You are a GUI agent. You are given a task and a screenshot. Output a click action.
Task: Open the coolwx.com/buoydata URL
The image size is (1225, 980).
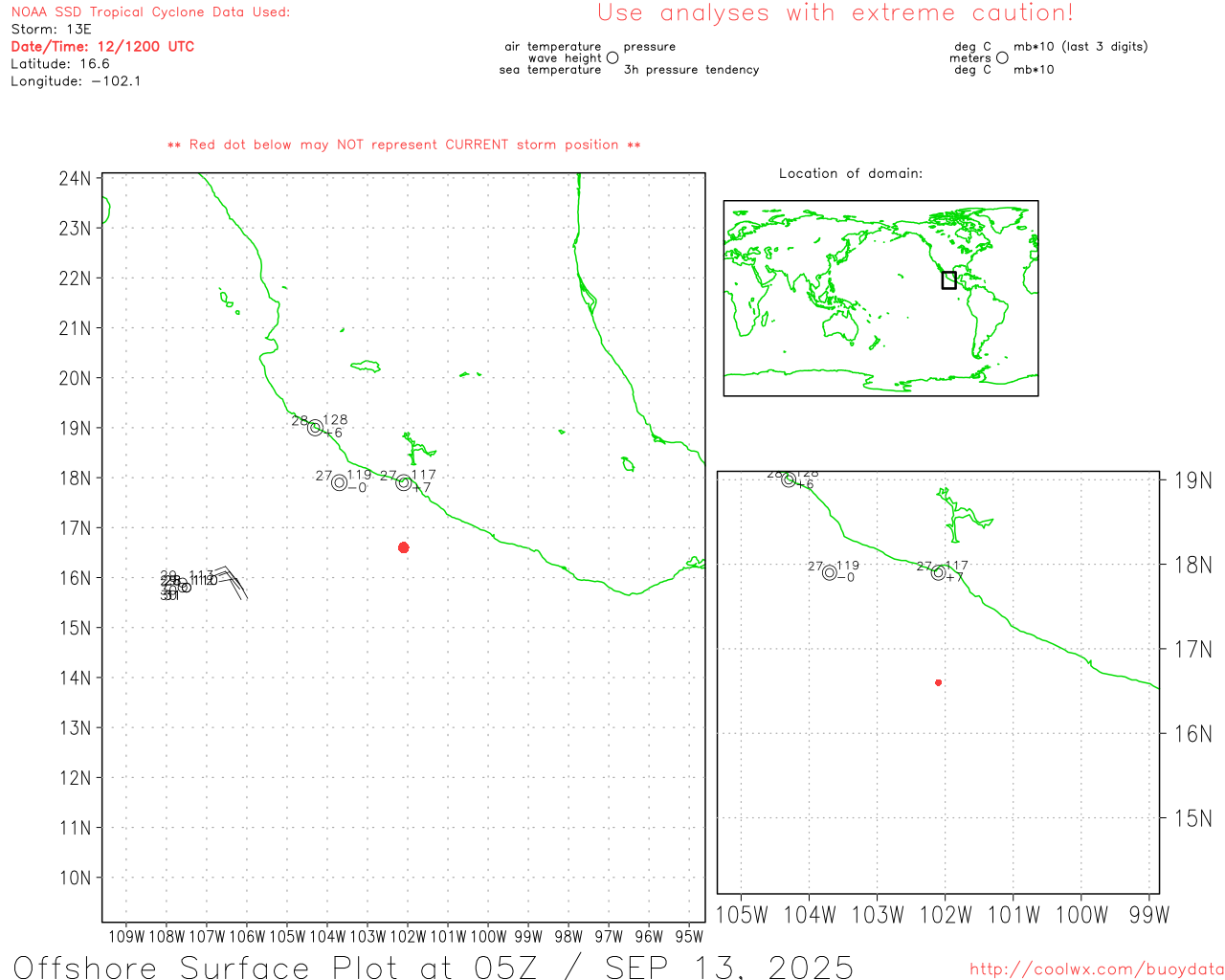click(x=1097, y=969)
